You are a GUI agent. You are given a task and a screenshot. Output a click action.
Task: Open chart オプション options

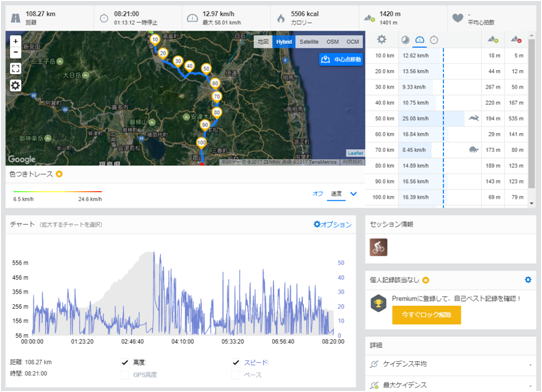point(333,224)
